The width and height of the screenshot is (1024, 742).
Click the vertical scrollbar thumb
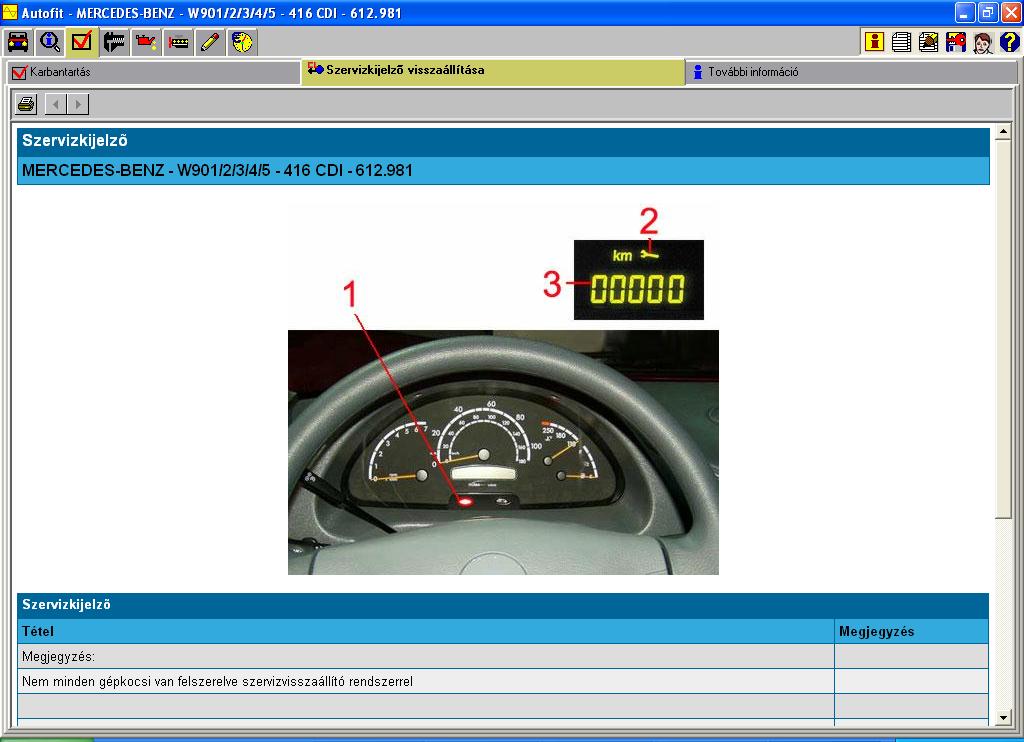(x=1003, y=330)
